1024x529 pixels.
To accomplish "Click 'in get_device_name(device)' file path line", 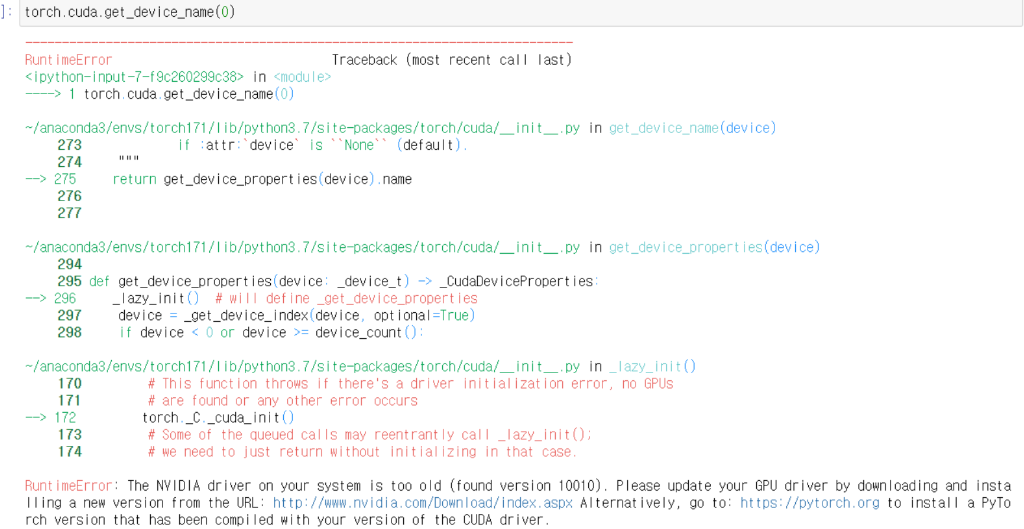I will tap(400, 128).
